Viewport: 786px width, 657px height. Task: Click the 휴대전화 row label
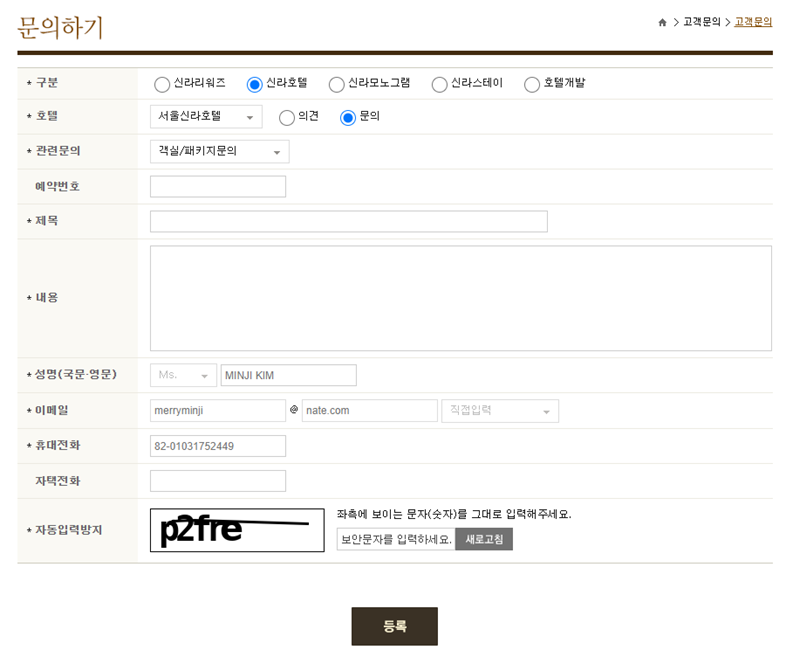[58, 446]
